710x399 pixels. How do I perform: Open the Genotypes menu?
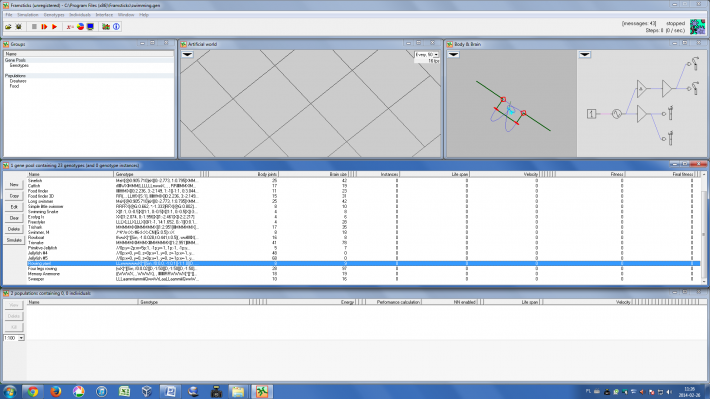54,15
